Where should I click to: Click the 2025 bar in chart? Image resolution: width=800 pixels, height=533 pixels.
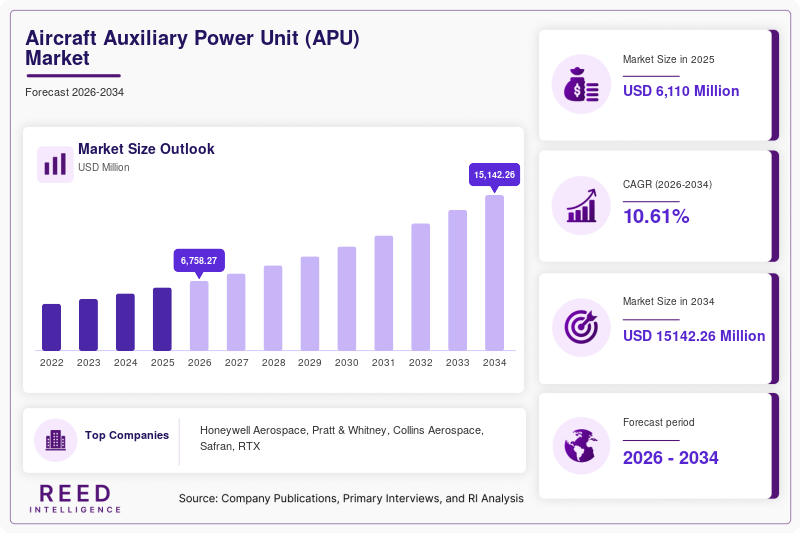point(162,319)
